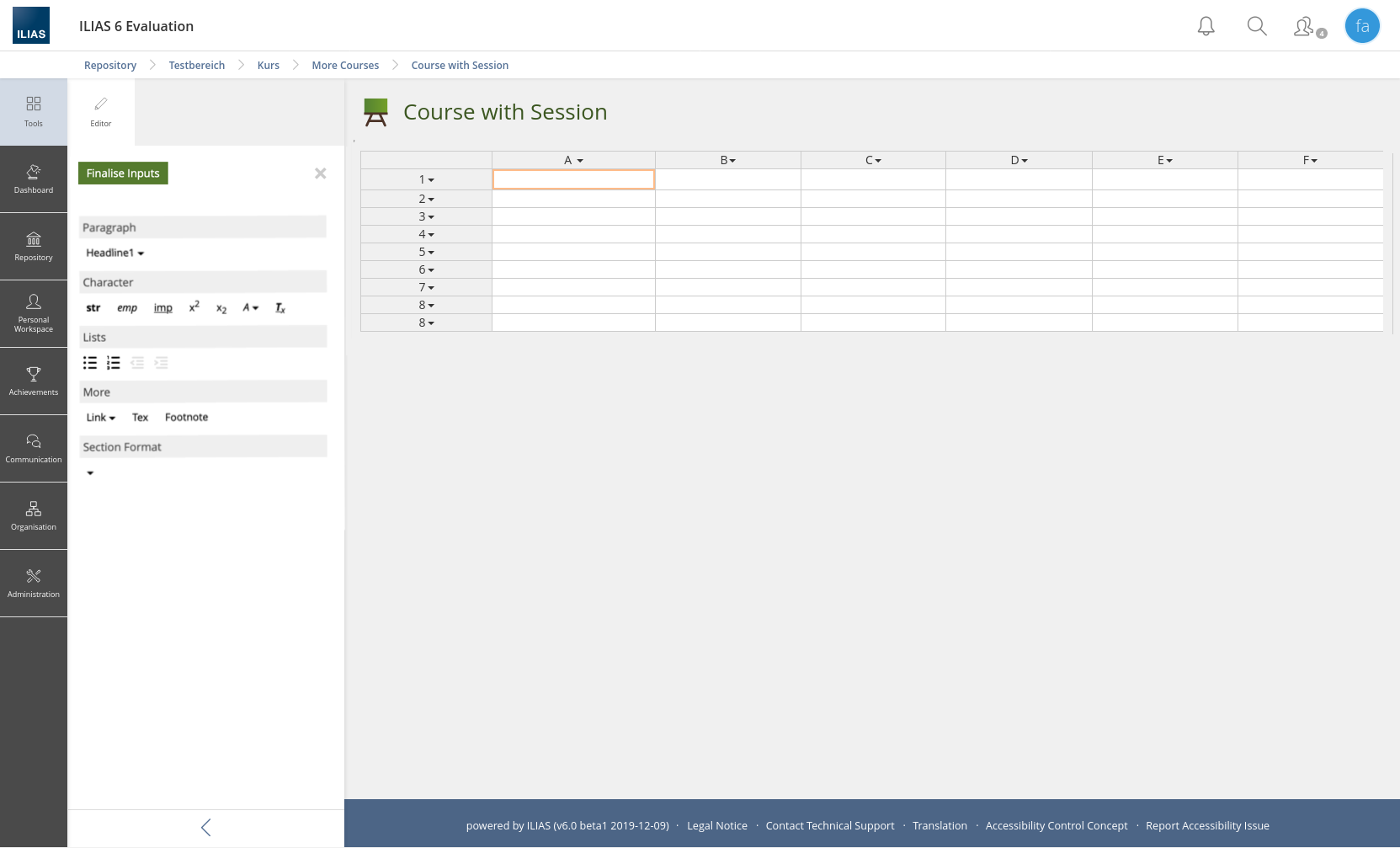Viewport: 1400px width, 848px height.
Task: Click the remove format icon
Action: 280,308
